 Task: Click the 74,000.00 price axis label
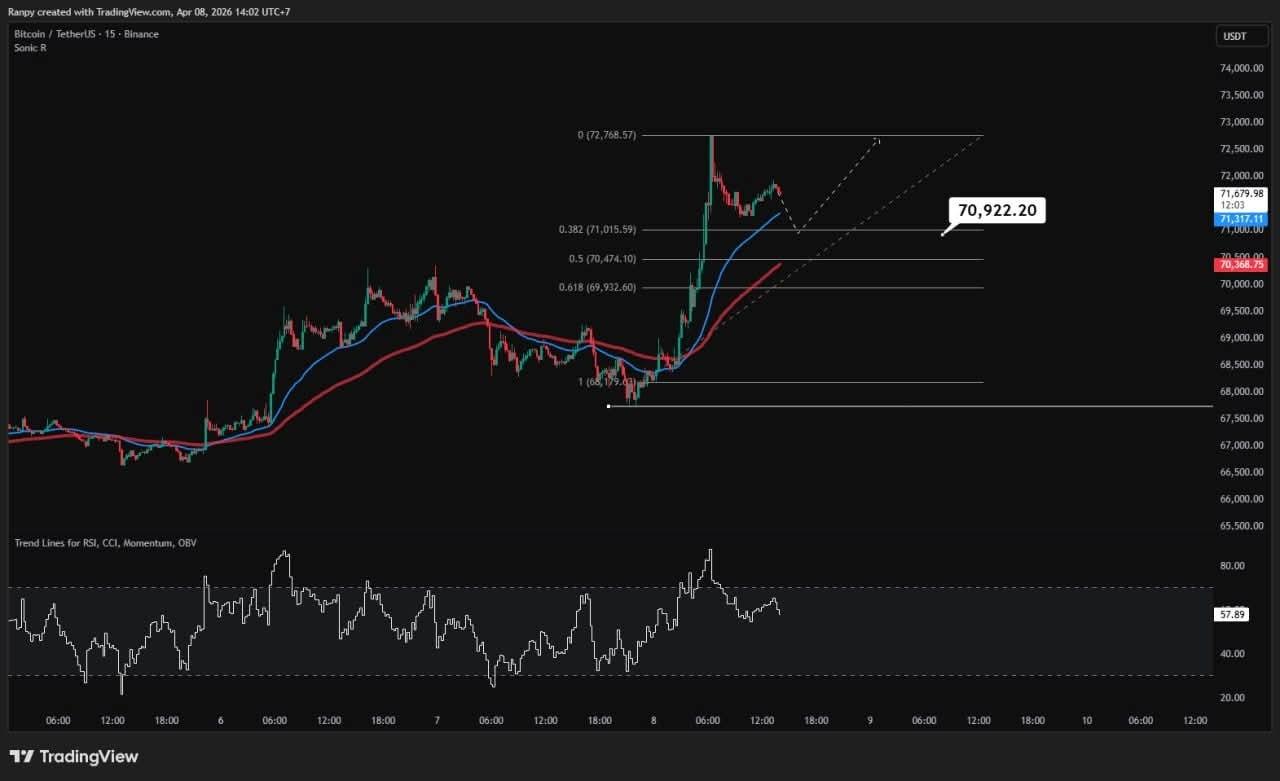(1242, 68)
